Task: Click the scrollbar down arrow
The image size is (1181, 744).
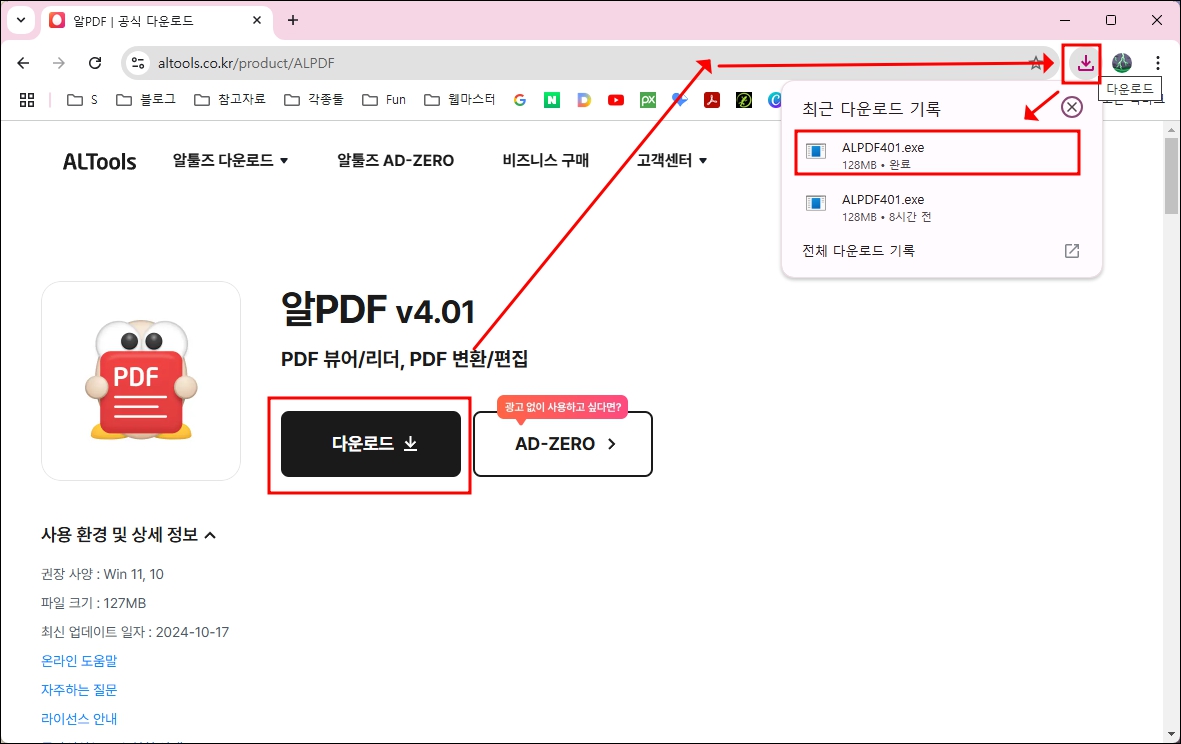Action: tap(1171, 733)
